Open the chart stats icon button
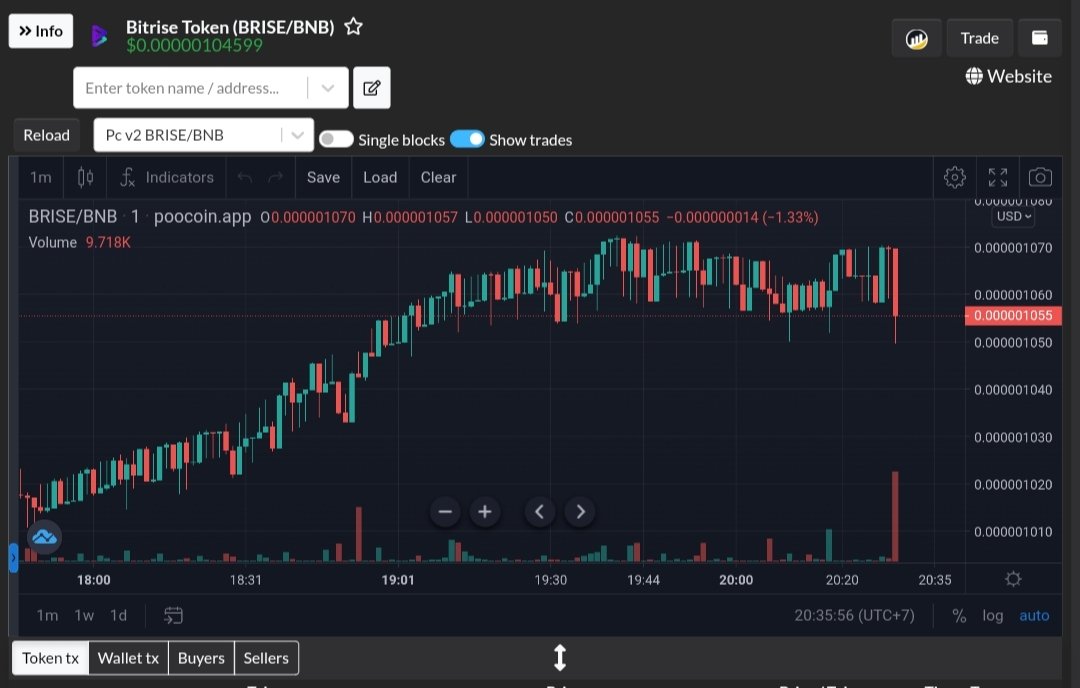The height and width of the screenshot is (688, 1080). click(x=916, y=39)
